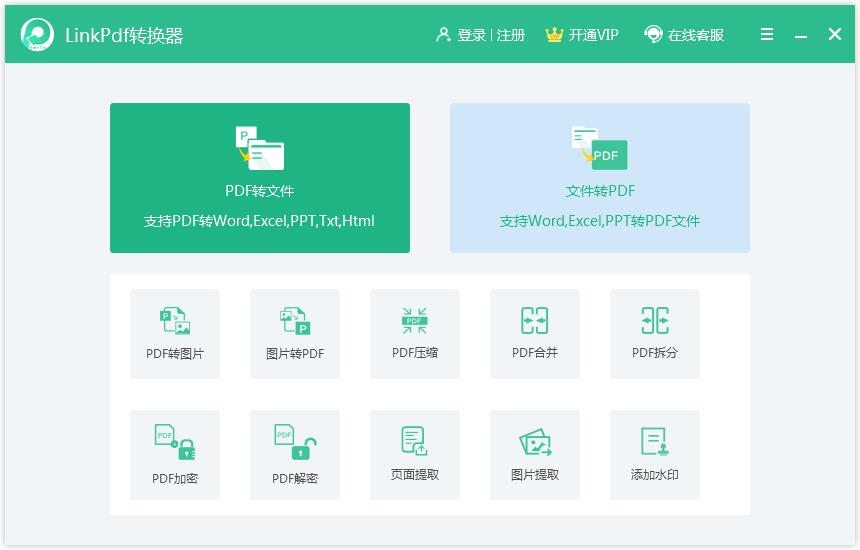860x550 pixels.
Task: Open the 页面提取 page extraction tool
Action: (x=414, y=454)
